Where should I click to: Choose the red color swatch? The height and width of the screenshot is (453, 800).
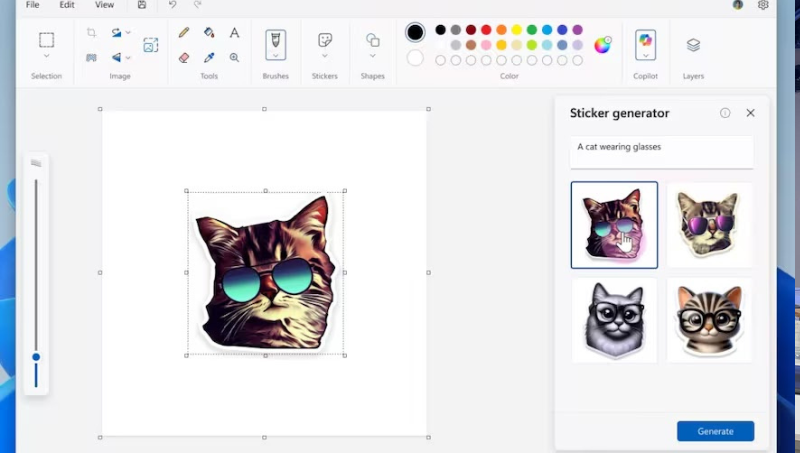tap(486, 30)
